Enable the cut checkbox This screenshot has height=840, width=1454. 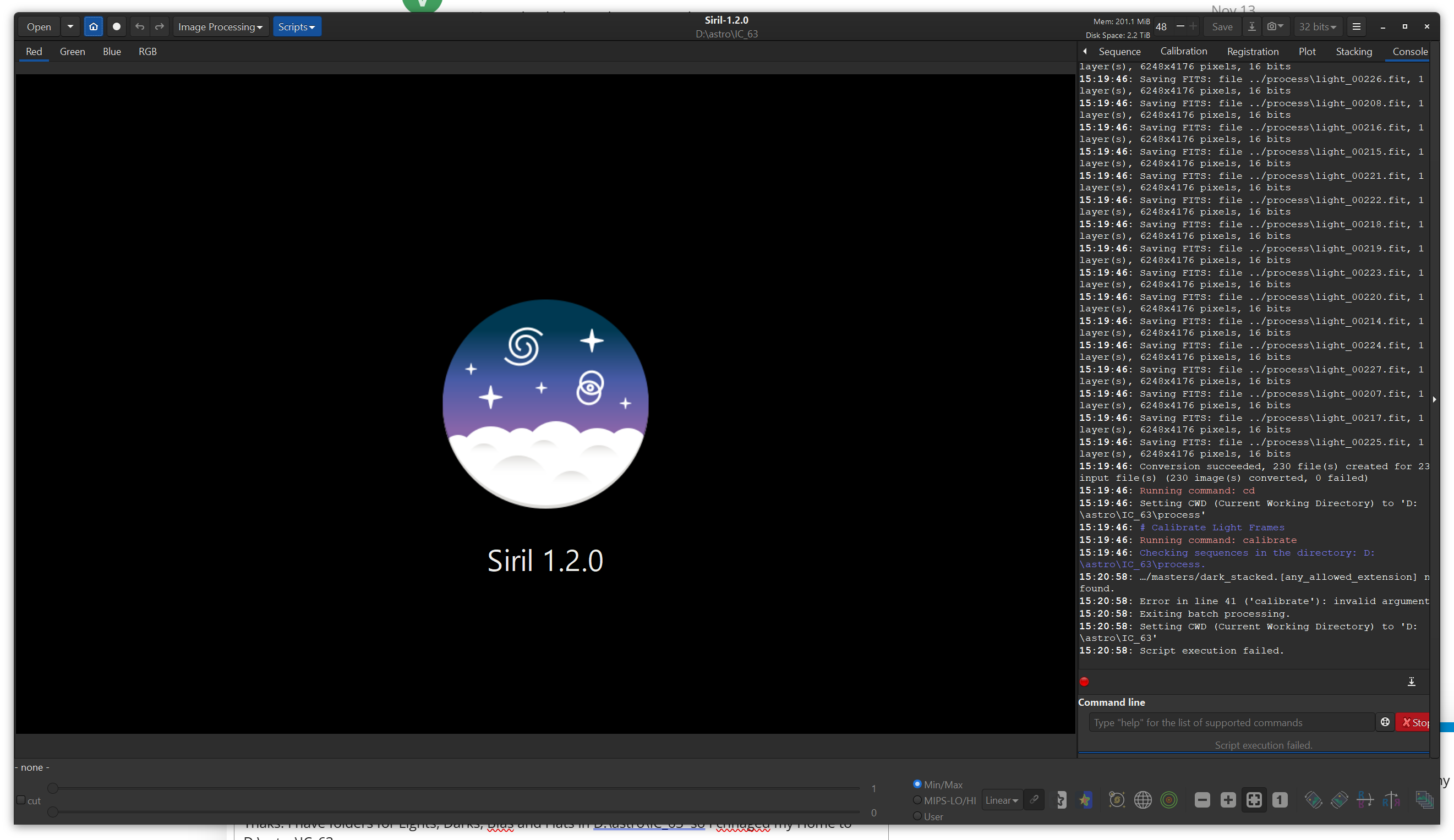21,800
